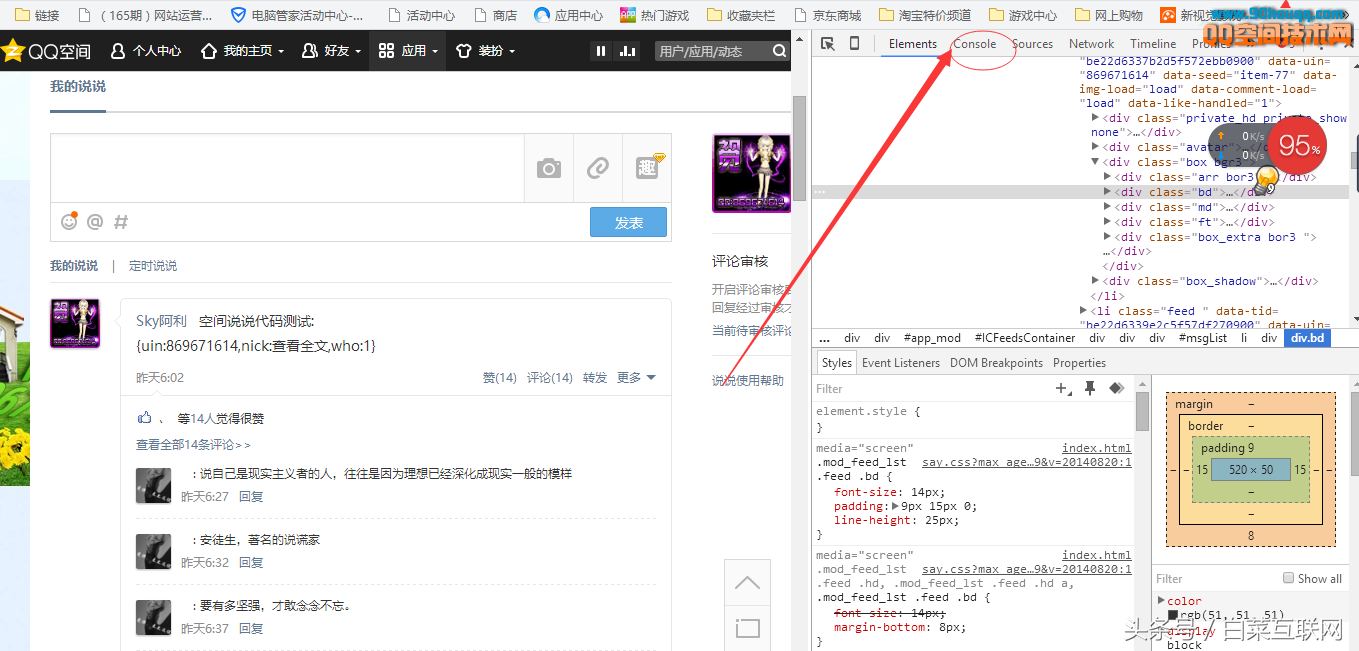Open 应用 dropdown menu
The image size is (1359, 651).
pyautogui.click(x=408, y=50)
